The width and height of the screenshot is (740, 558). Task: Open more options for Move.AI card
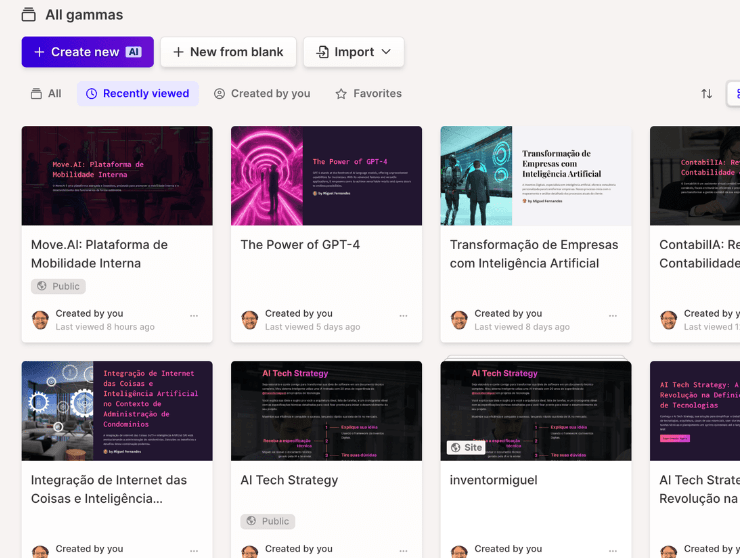tap(194, 315)
